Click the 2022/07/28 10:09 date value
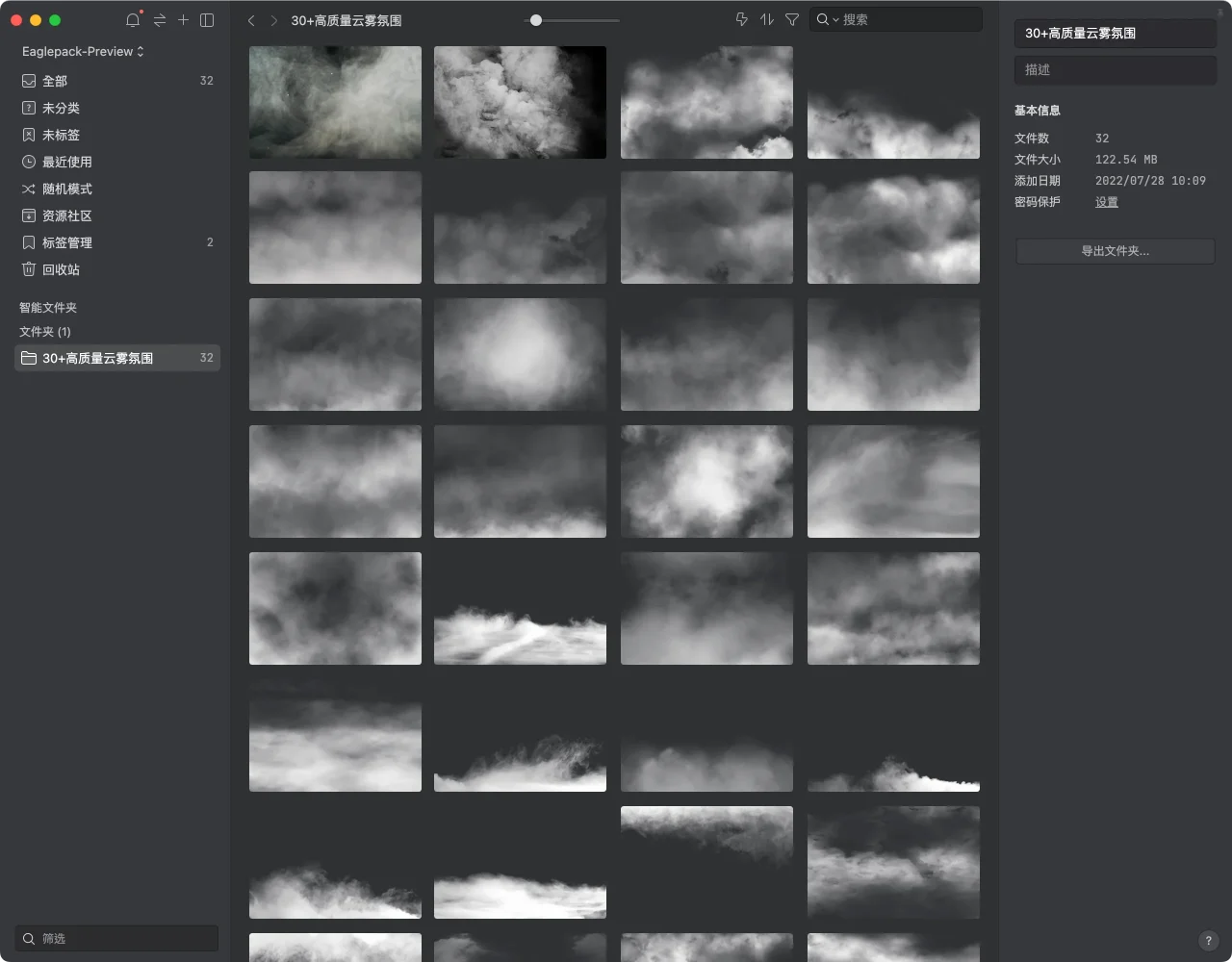1232x962 pixels. tap(1150, 181)
